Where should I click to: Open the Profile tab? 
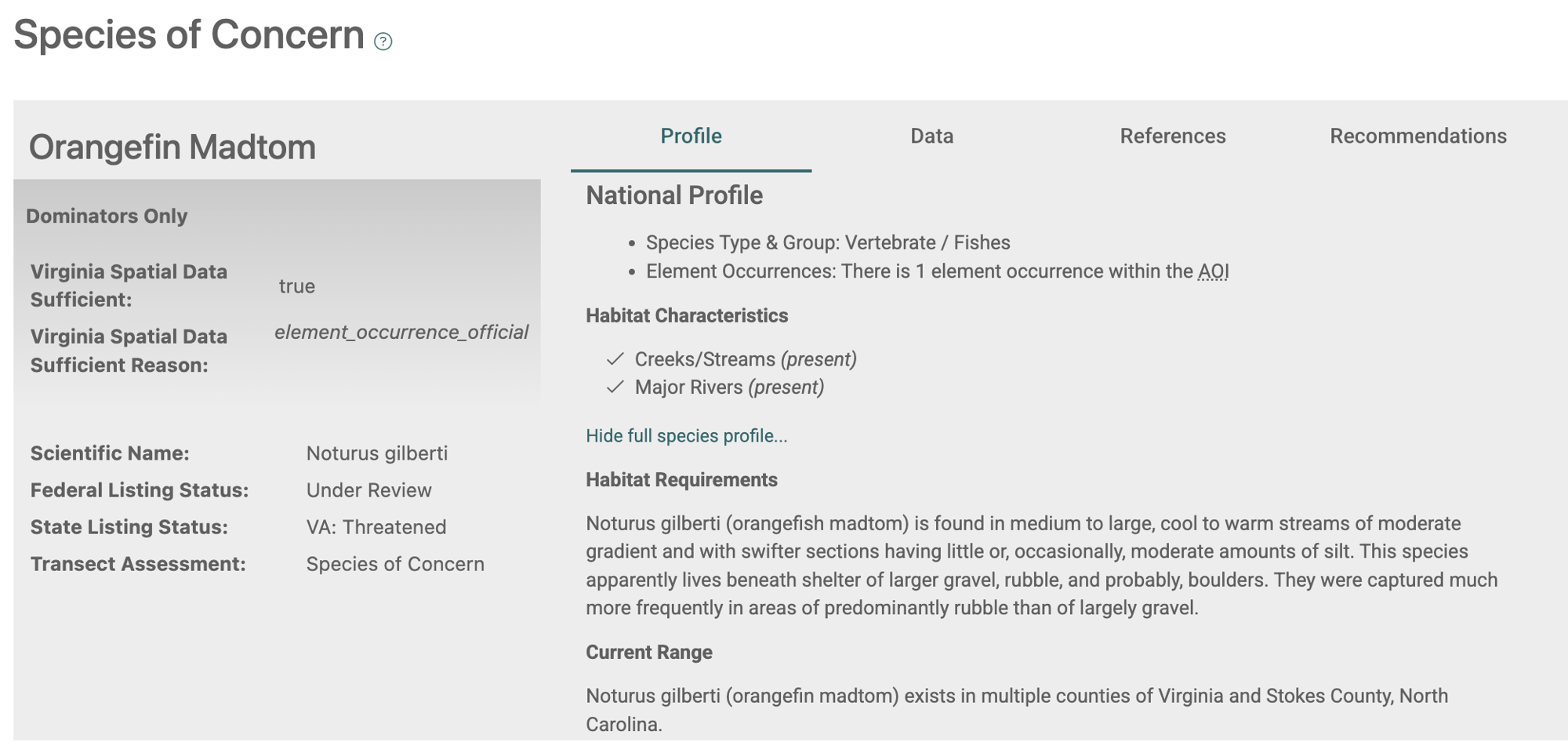point(691,136)
